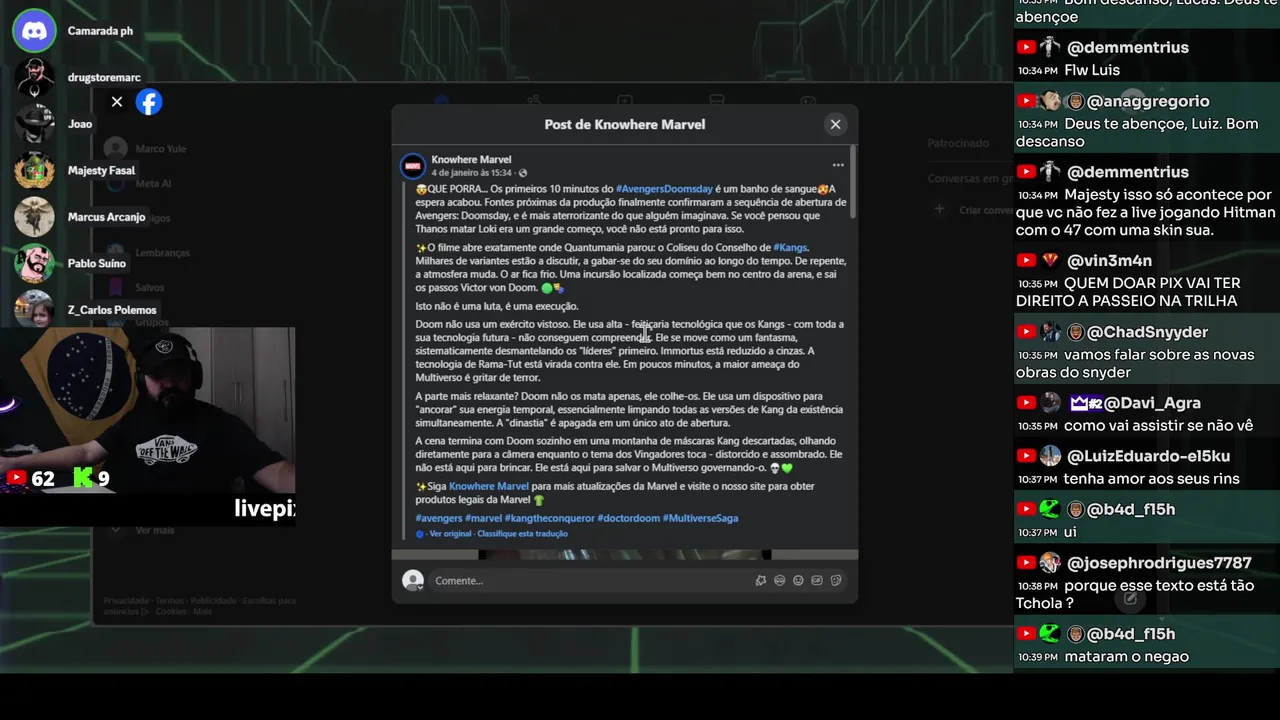Open the post's three-dot options menu
Screen dimensions: 1280x720
838,165
